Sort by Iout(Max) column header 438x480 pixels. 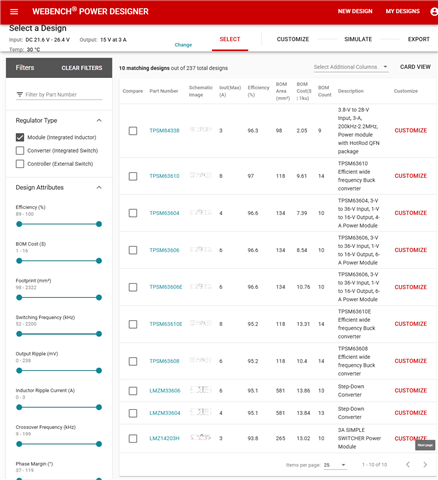pyautogui.click(x=230, y=91)
